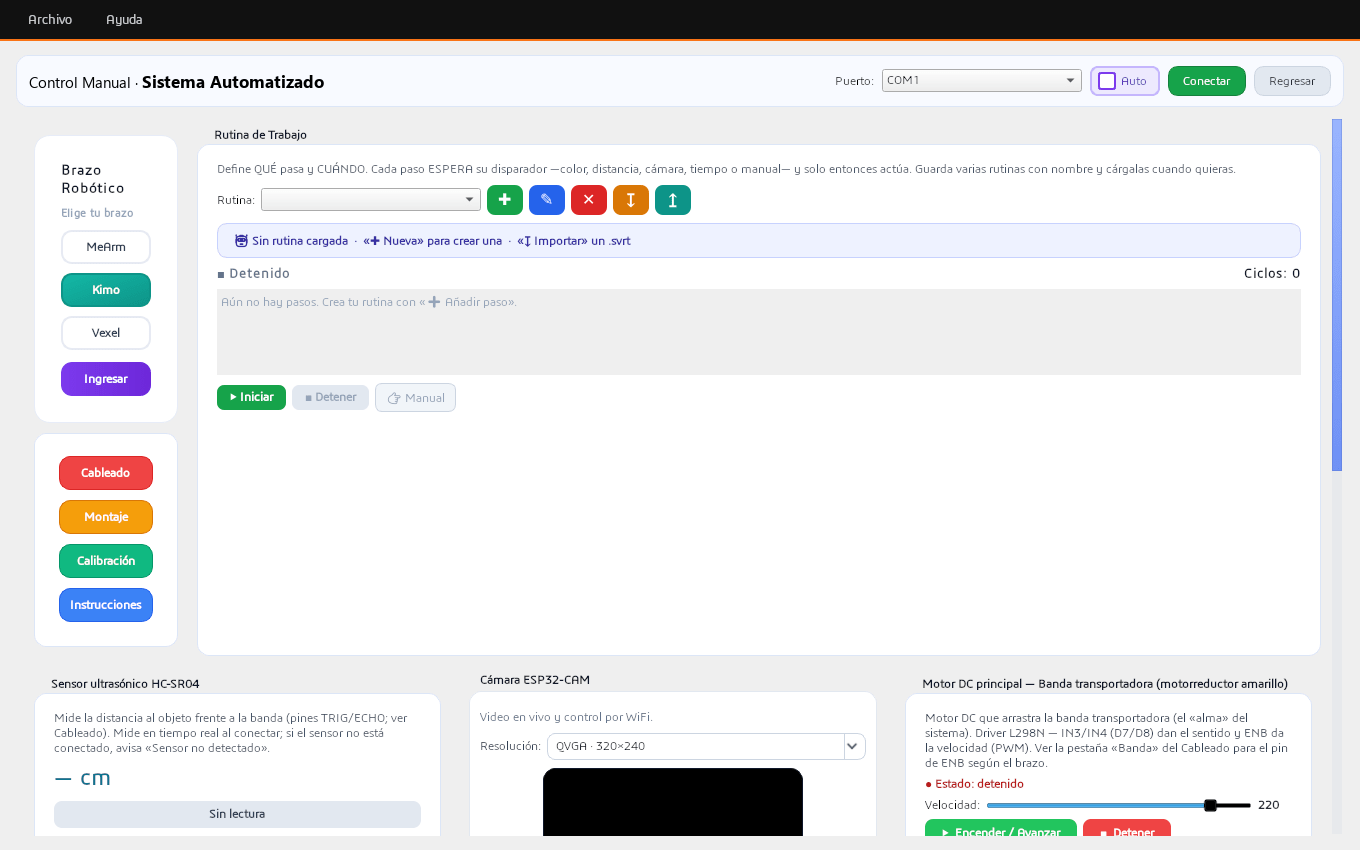
Task: Click the green Conectar button
Action: click(x=1207, y=81)
